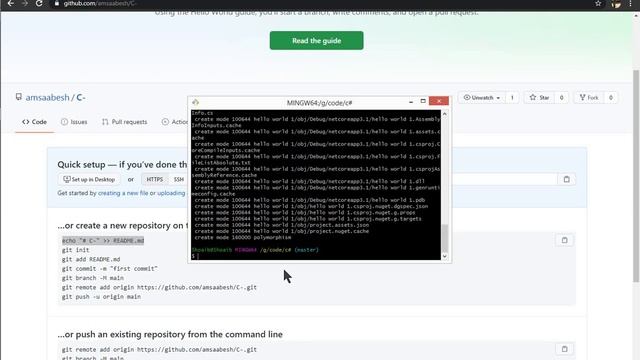Click the highlighted echo README.md line
The width and height of the screenshot is (640, 360).
[x=103, y=240]
